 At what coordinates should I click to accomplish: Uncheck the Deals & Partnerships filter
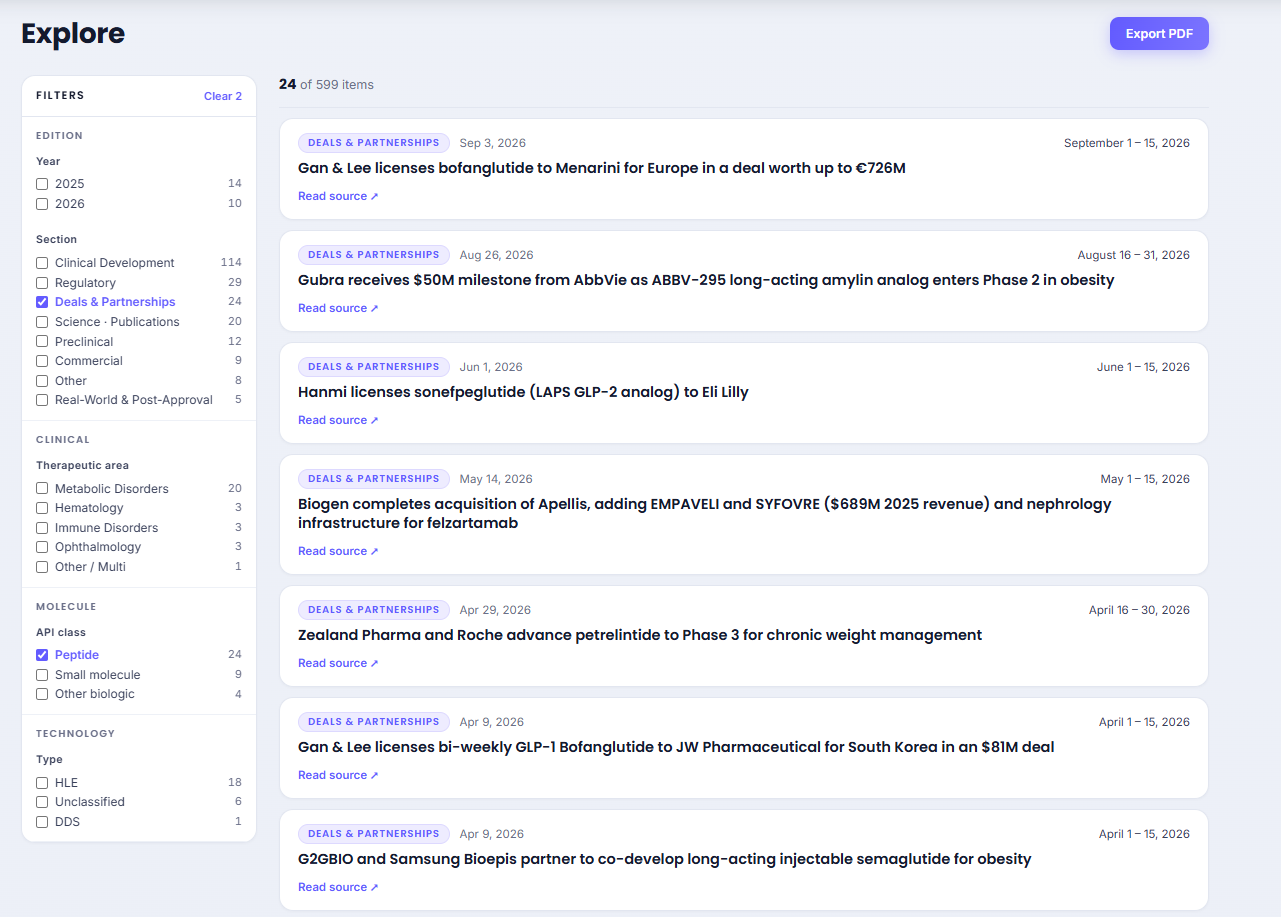tap(42, 302)
